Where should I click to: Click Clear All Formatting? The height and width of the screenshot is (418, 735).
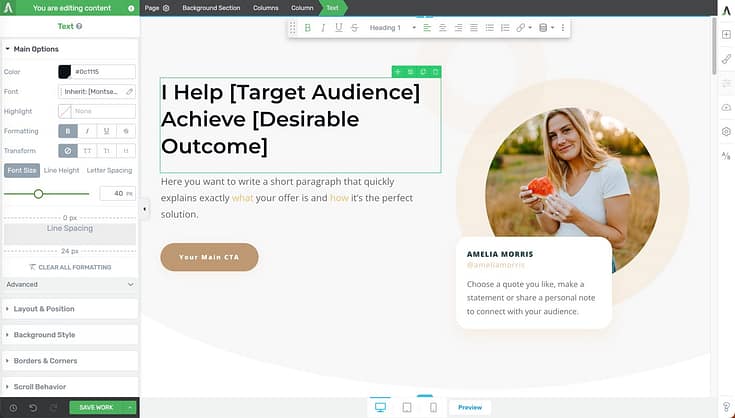[x=69, y=267]
